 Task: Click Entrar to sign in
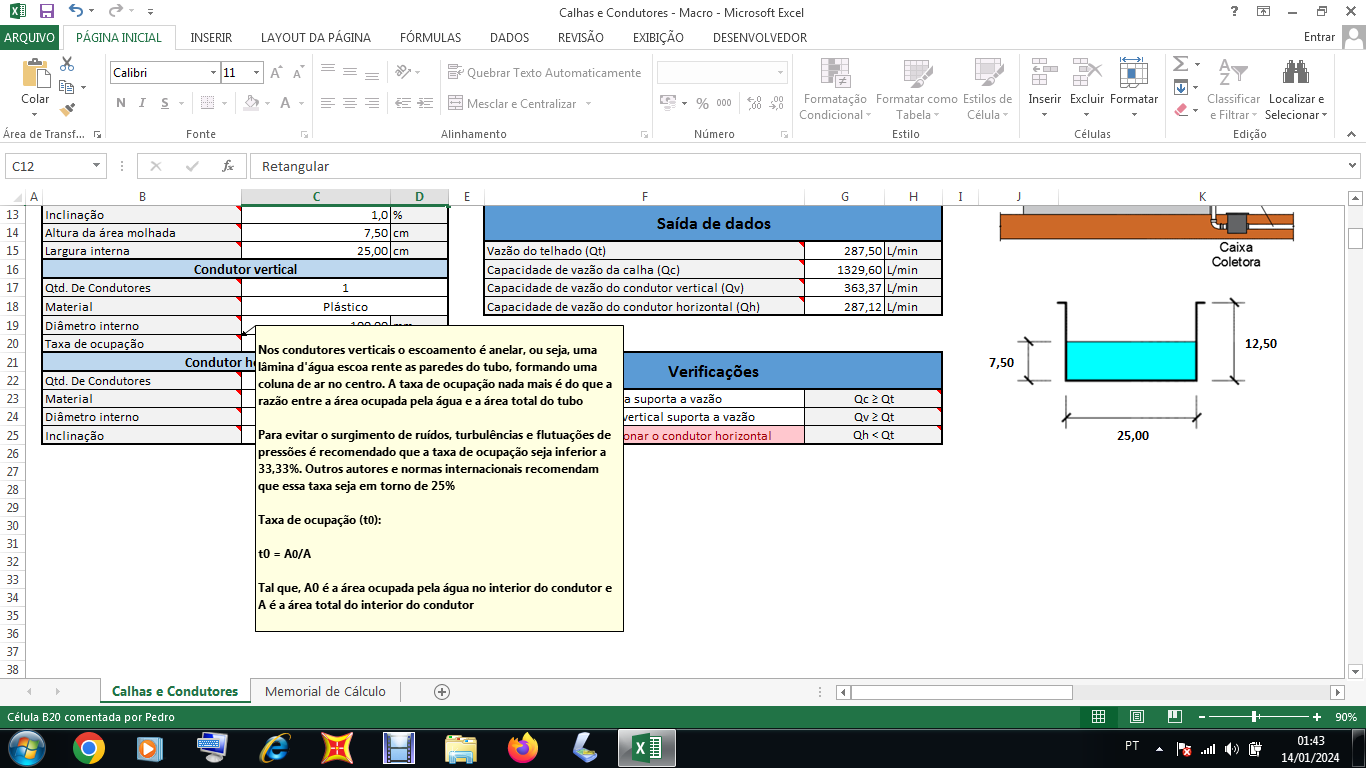tap(1319, 38)
